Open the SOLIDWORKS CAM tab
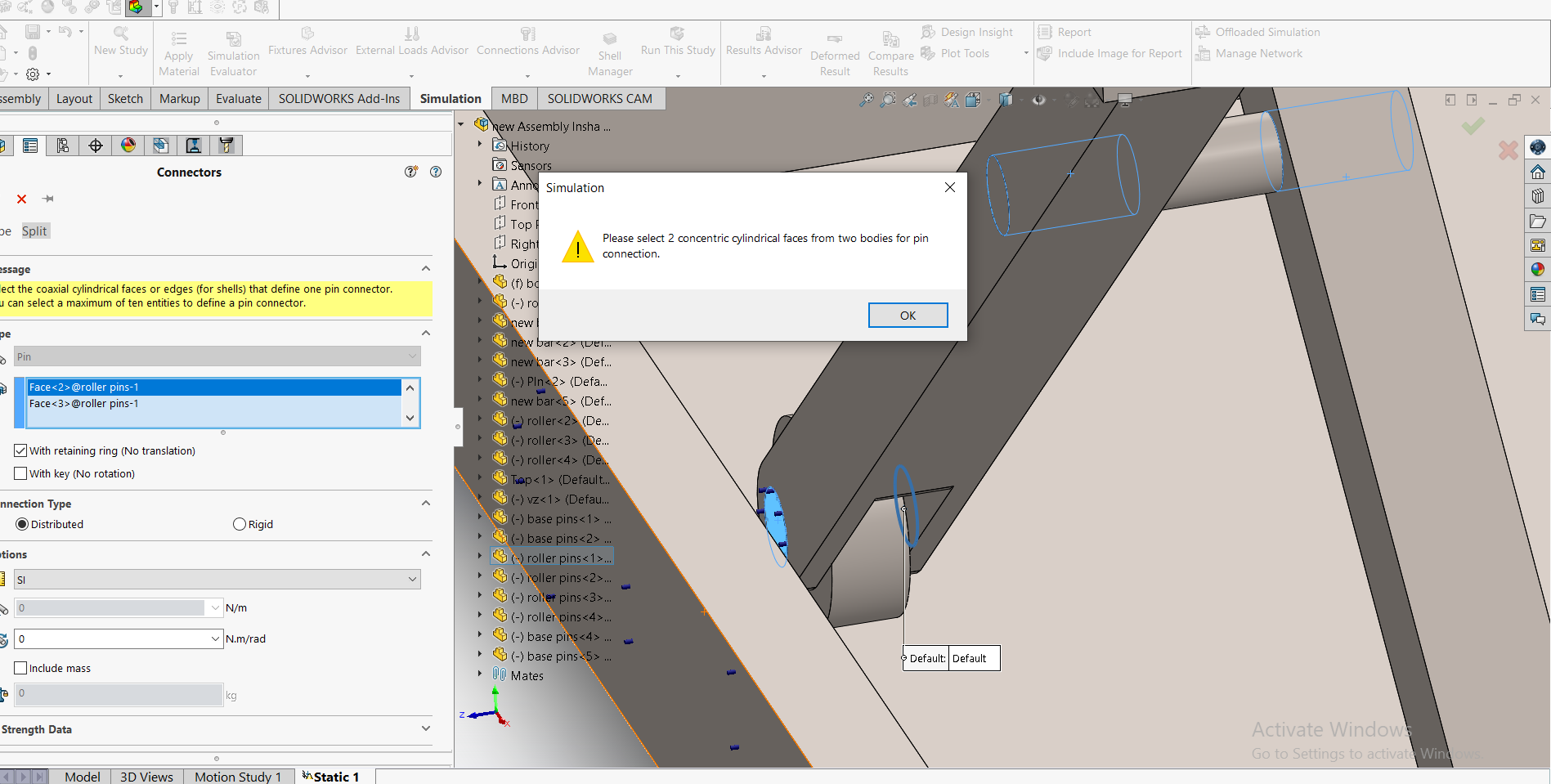The height and width of the screenshot is (784, 1551). coord(600,98)
